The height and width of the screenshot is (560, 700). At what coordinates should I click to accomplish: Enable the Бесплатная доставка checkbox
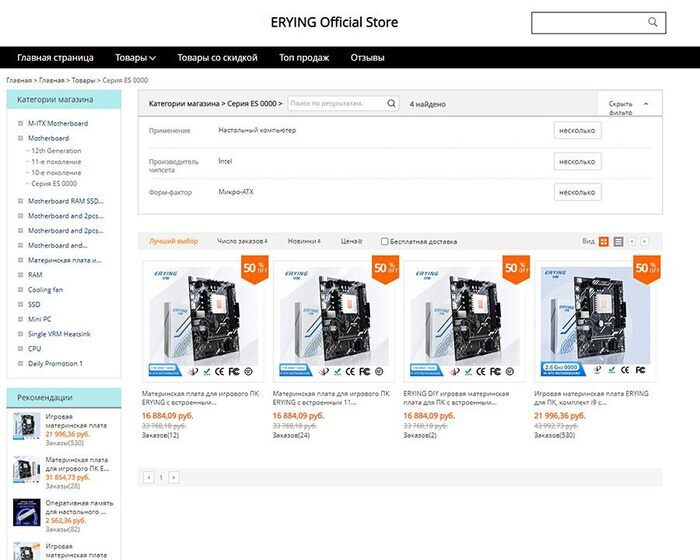coord(384,242)
